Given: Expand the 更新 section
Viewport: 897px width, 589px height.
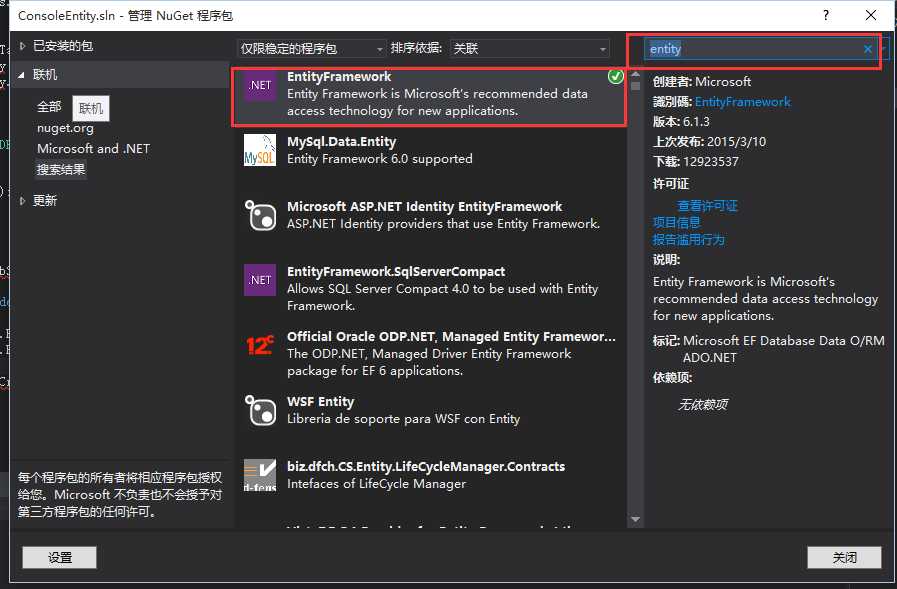Looking at the screenshot, I should 22,201.
